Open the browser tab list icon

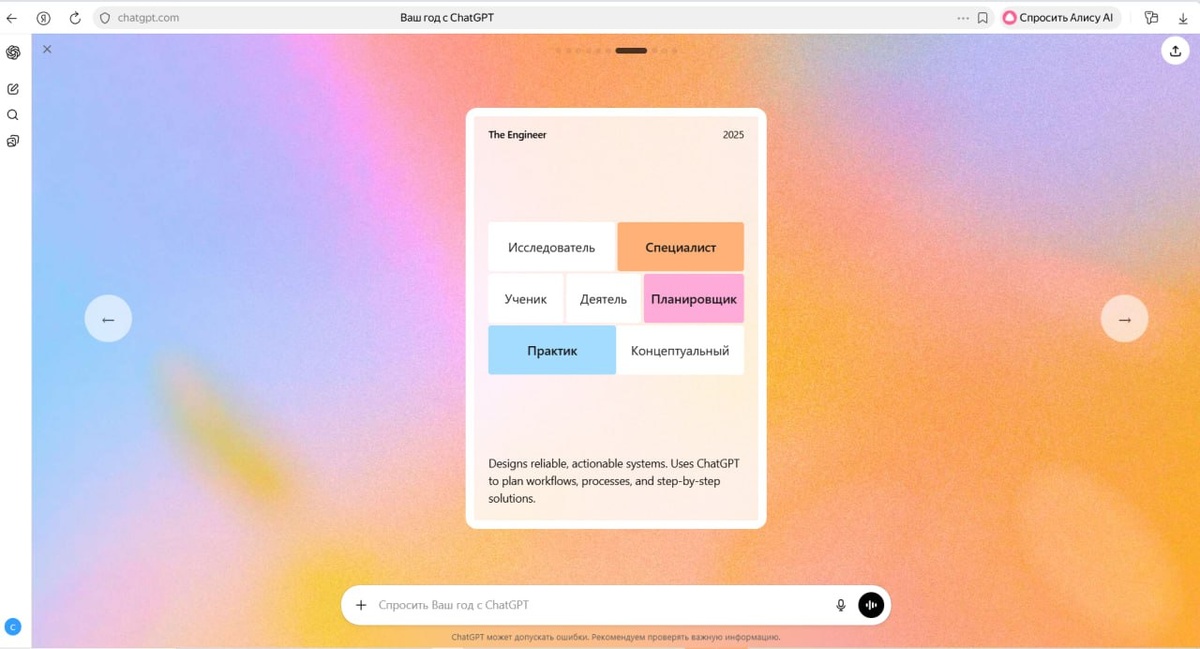pyautogui.click(x=1152, y=18)
